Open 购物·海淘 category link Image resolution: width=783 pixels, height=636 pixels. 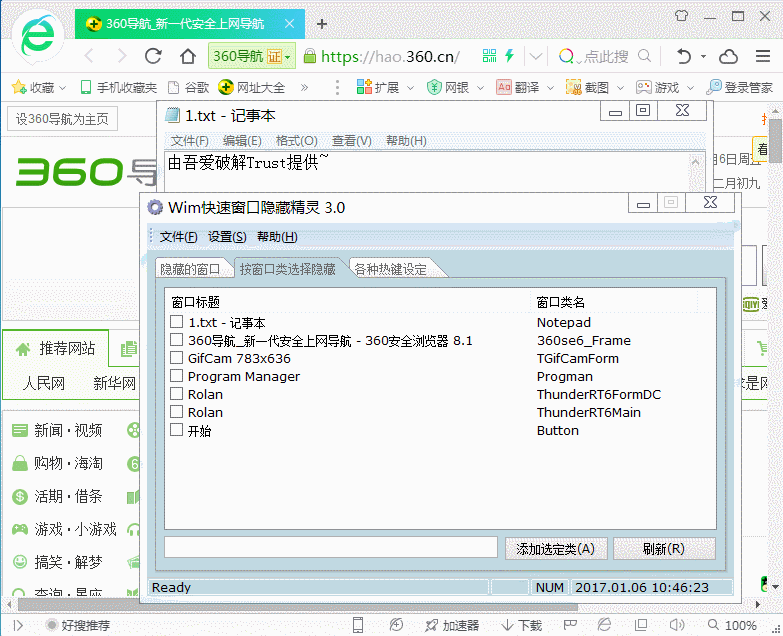click(68, 463)
